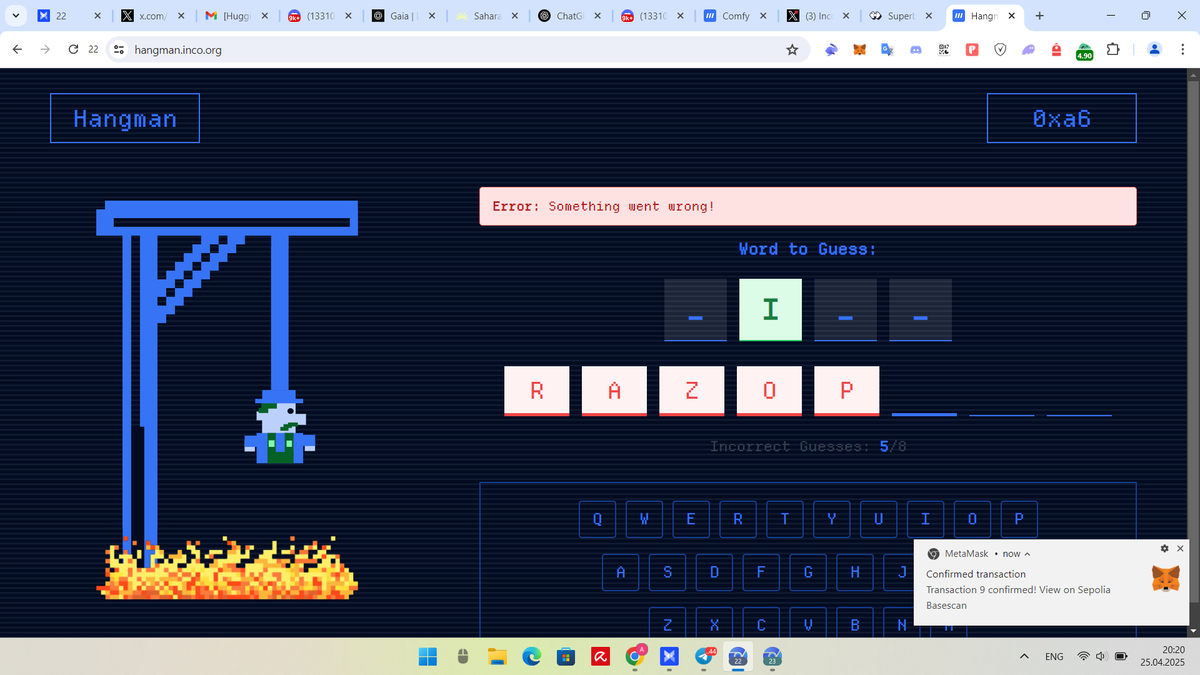Screen dimensions: 1200x675
Task: Guess letter F on the keyboard
Action: (761, 572)
